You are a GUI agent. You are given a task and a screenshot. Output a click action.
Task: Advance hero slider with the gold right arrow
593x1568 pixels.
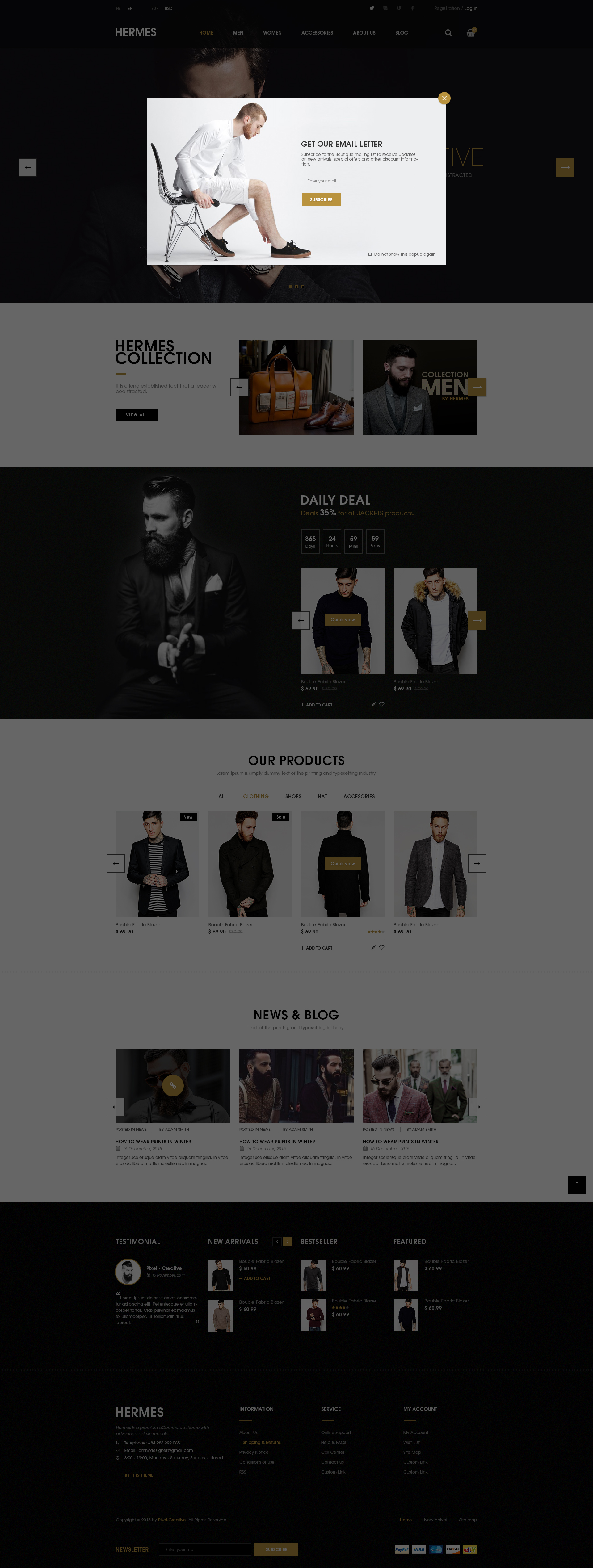click(565, 167)
